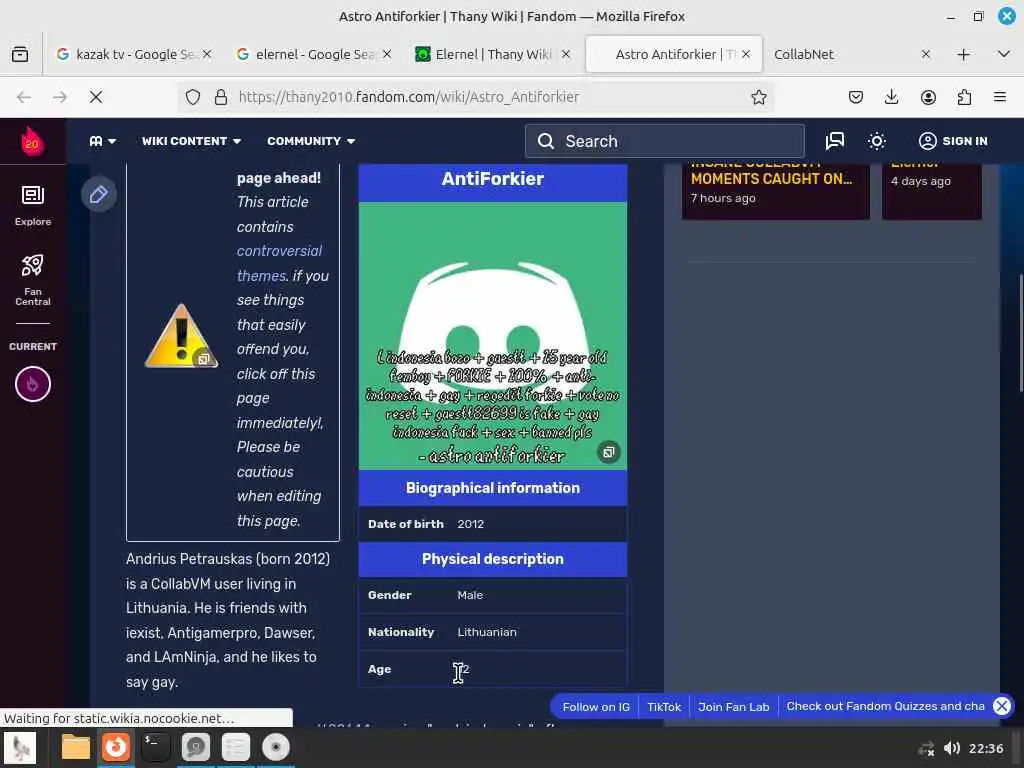Click volume speaker tray icon

click(x=952, y=748)
